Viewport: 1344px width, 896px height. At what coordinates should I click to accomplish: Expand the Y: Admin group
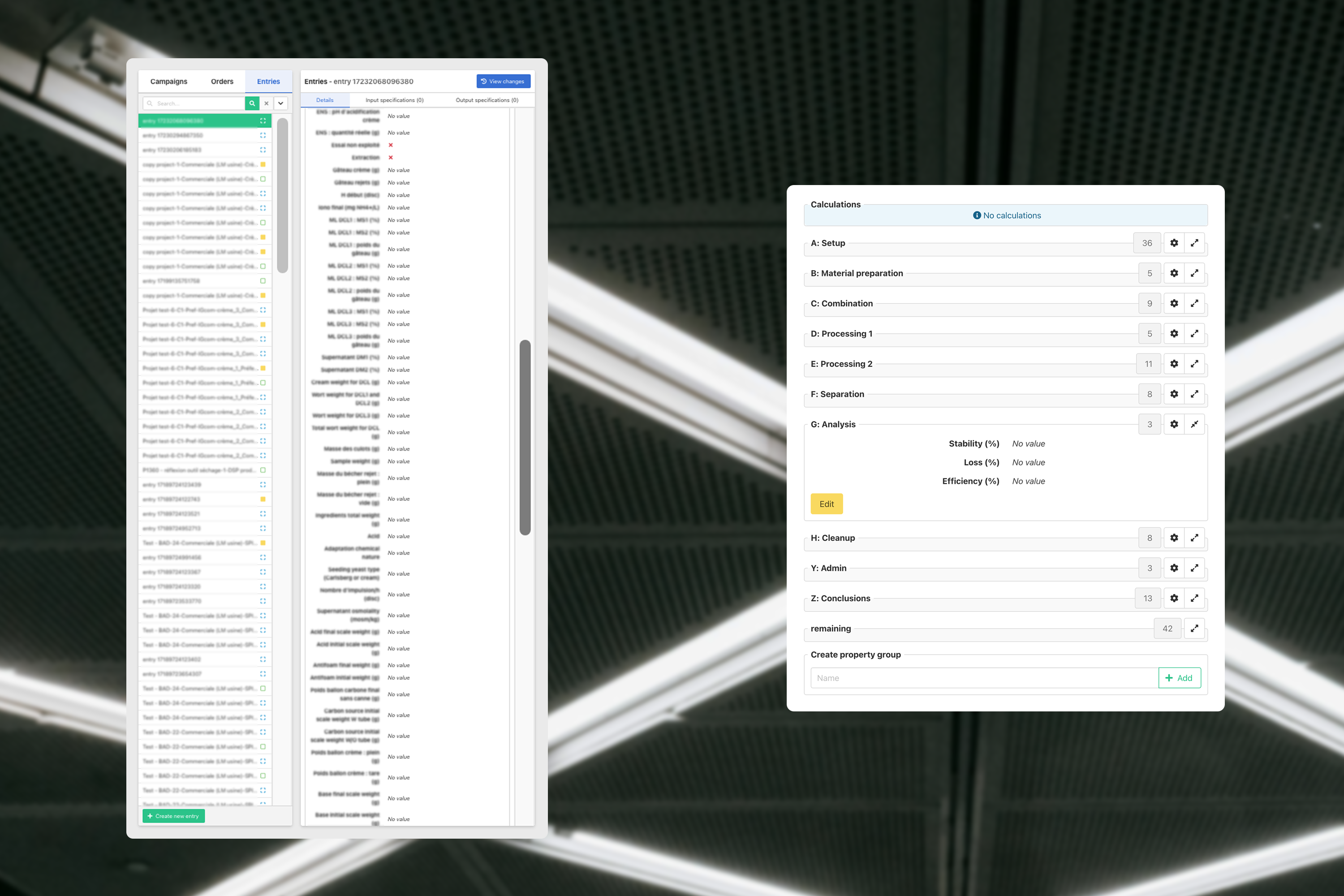pos(1194,568)
